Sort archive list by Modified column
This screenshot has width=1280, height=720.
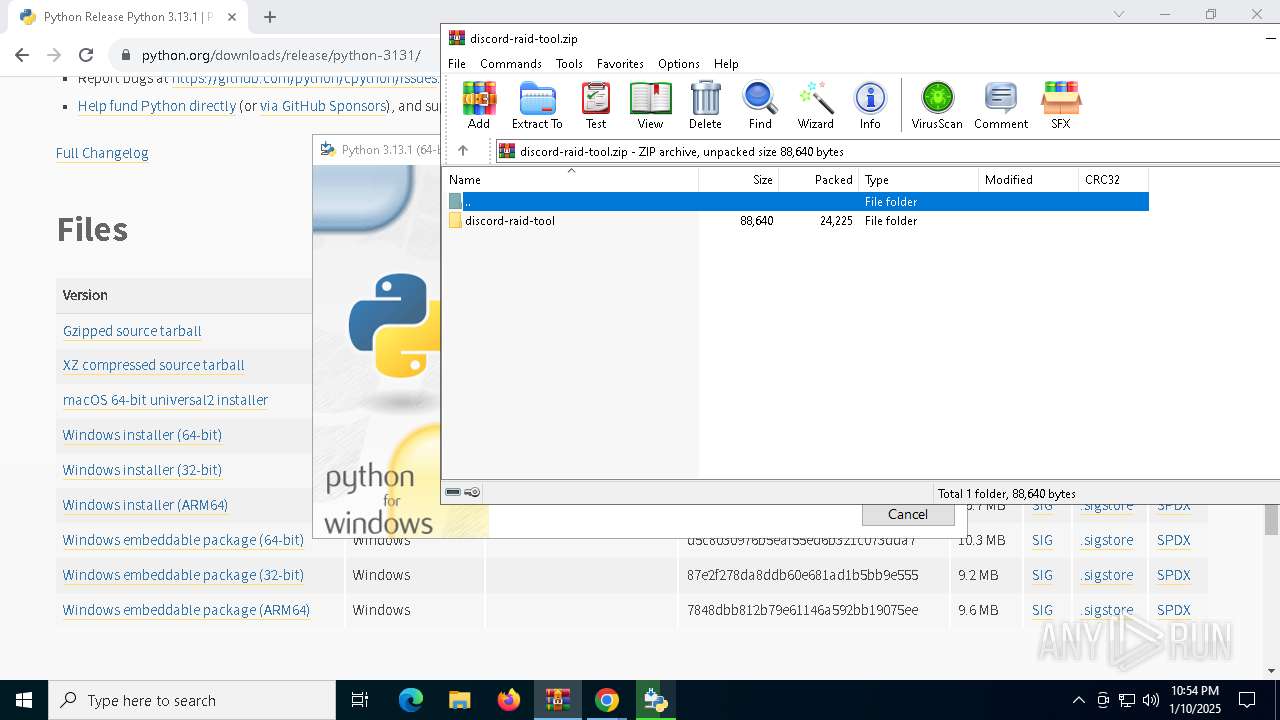[1029, 180]
